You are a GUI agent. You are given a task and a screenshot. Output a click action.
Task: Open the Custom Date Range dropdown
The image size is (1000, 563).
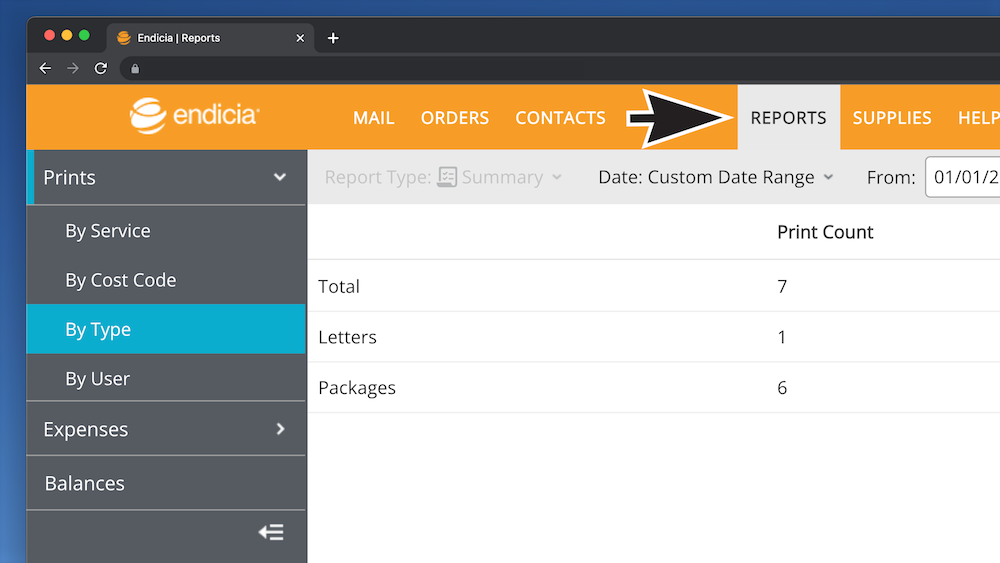(x=716, y=177)
